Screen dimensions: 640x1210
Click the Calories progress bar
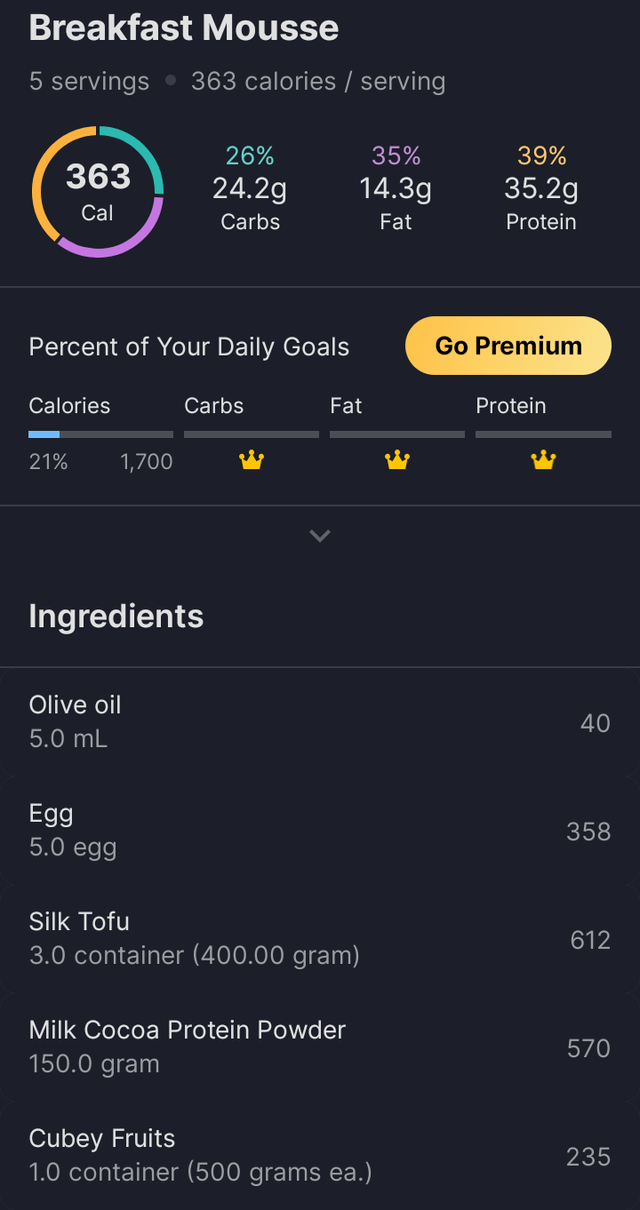(101, 435)
